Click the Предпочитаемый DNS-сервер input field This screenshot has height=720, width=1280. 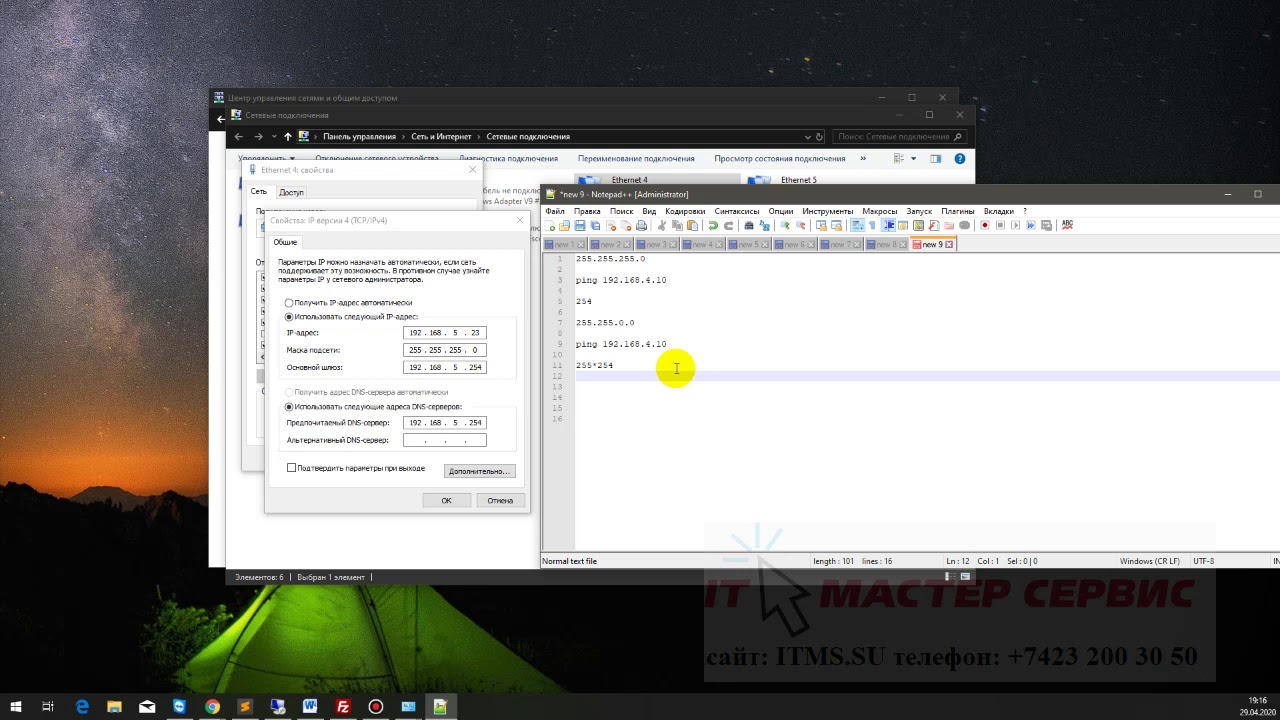pyautogui.click(x=444, y=422)
